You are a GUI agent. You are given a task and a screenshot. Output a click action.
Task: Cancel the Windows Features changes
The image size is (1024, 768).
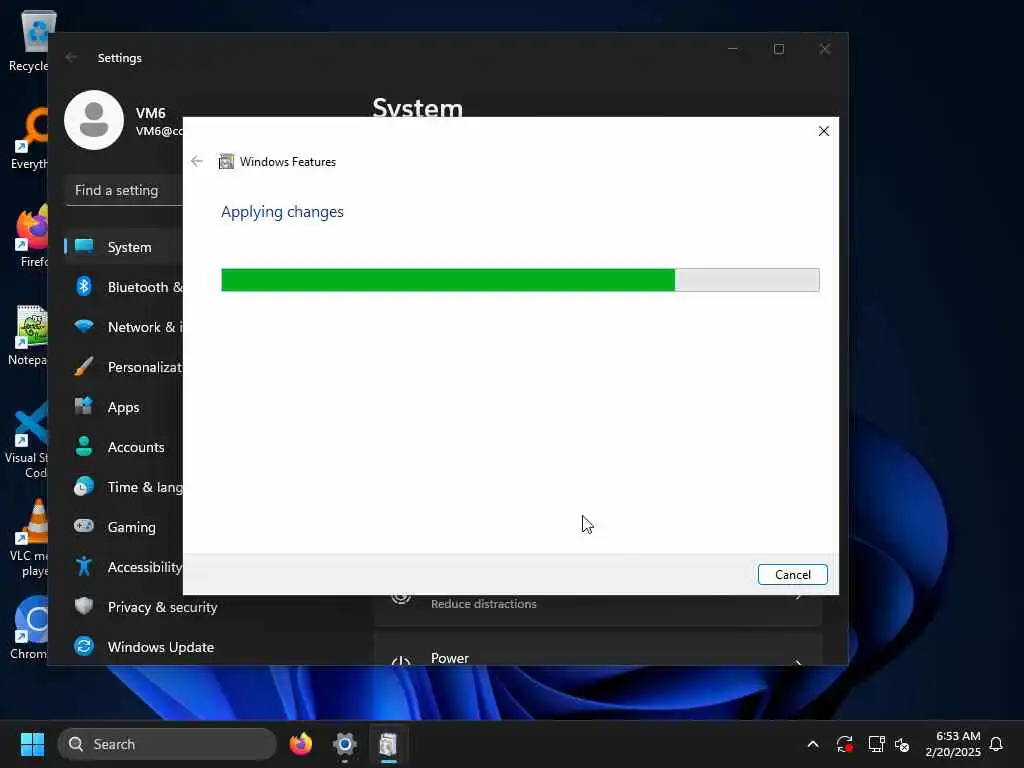click(792, 575)
